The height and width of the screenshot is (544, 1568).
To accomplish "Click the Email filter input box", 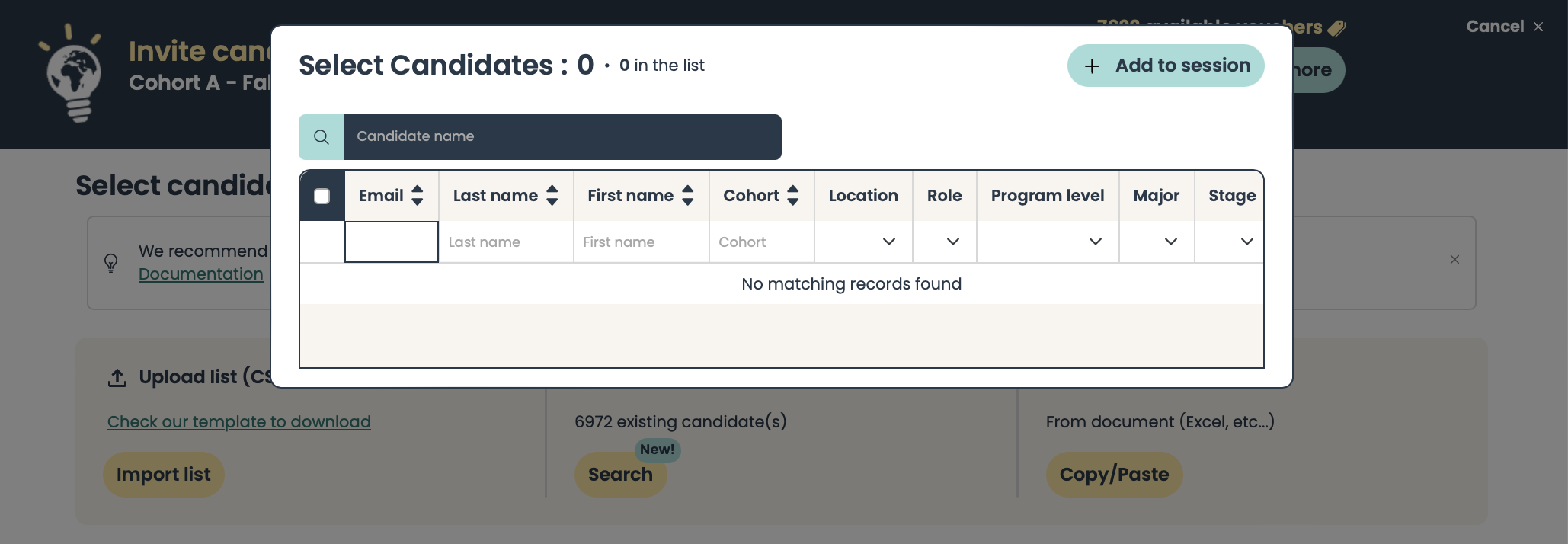I will (392, 242).
